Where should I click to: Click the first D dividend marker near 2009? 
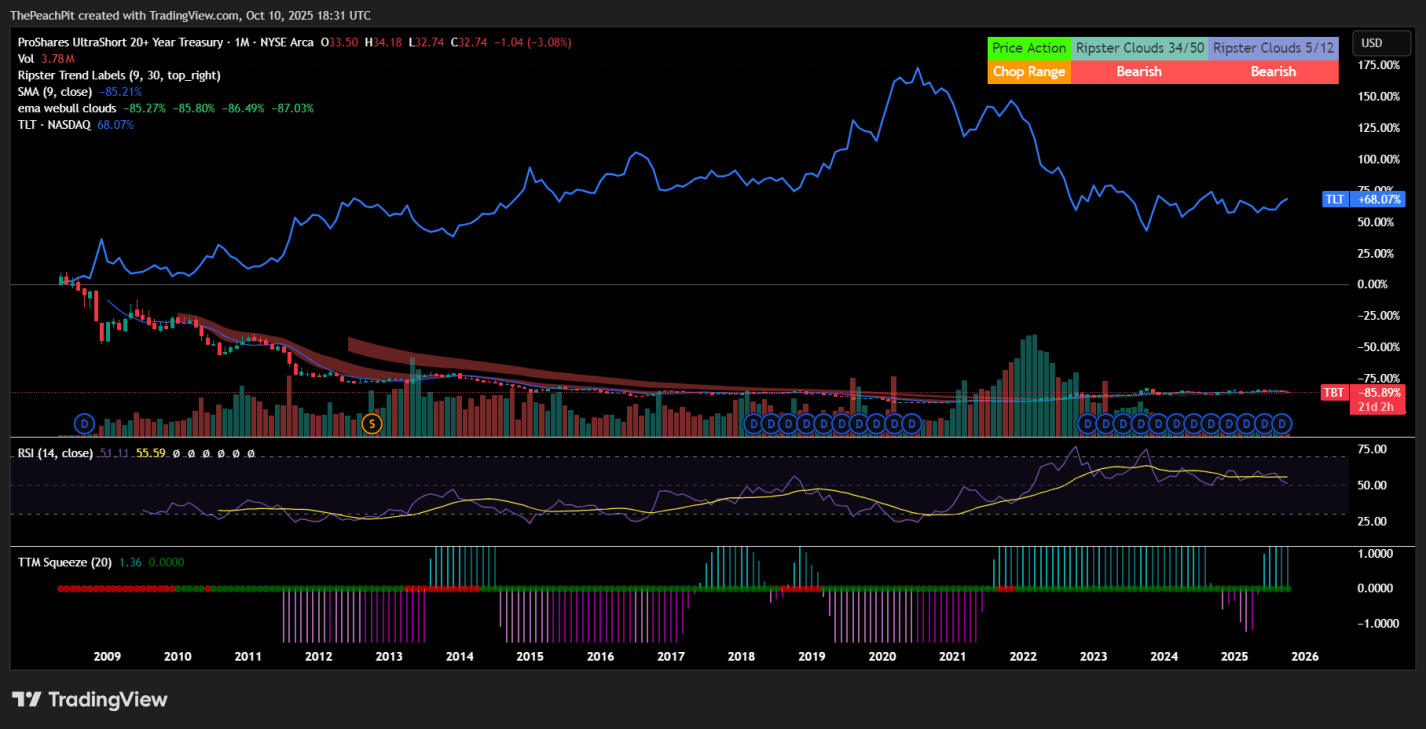[x=85, y=423]
